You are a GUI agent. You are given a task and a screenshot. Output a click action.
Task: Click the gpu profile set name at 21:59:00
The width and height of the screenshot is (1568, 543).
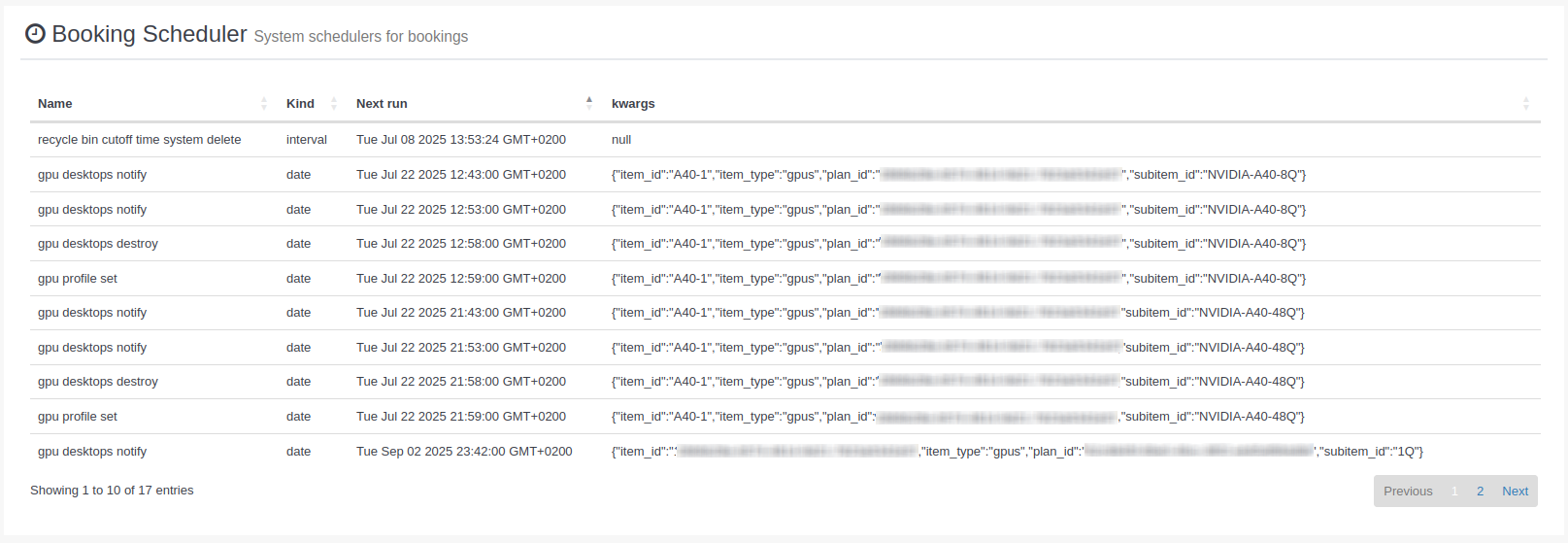point(78,417)
